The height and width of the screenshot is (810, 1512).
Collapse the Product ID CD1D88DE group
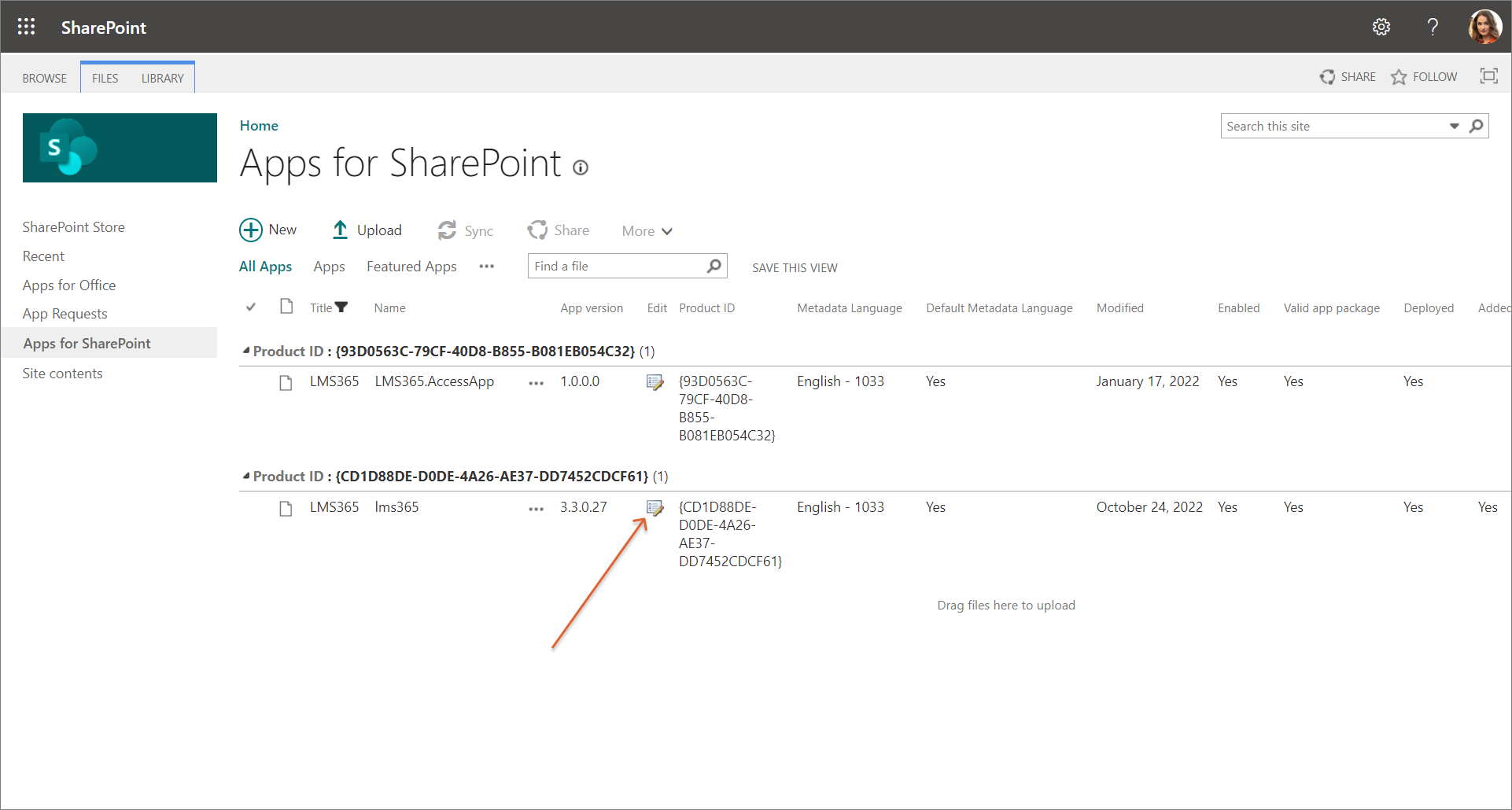[x=246, y=476]
